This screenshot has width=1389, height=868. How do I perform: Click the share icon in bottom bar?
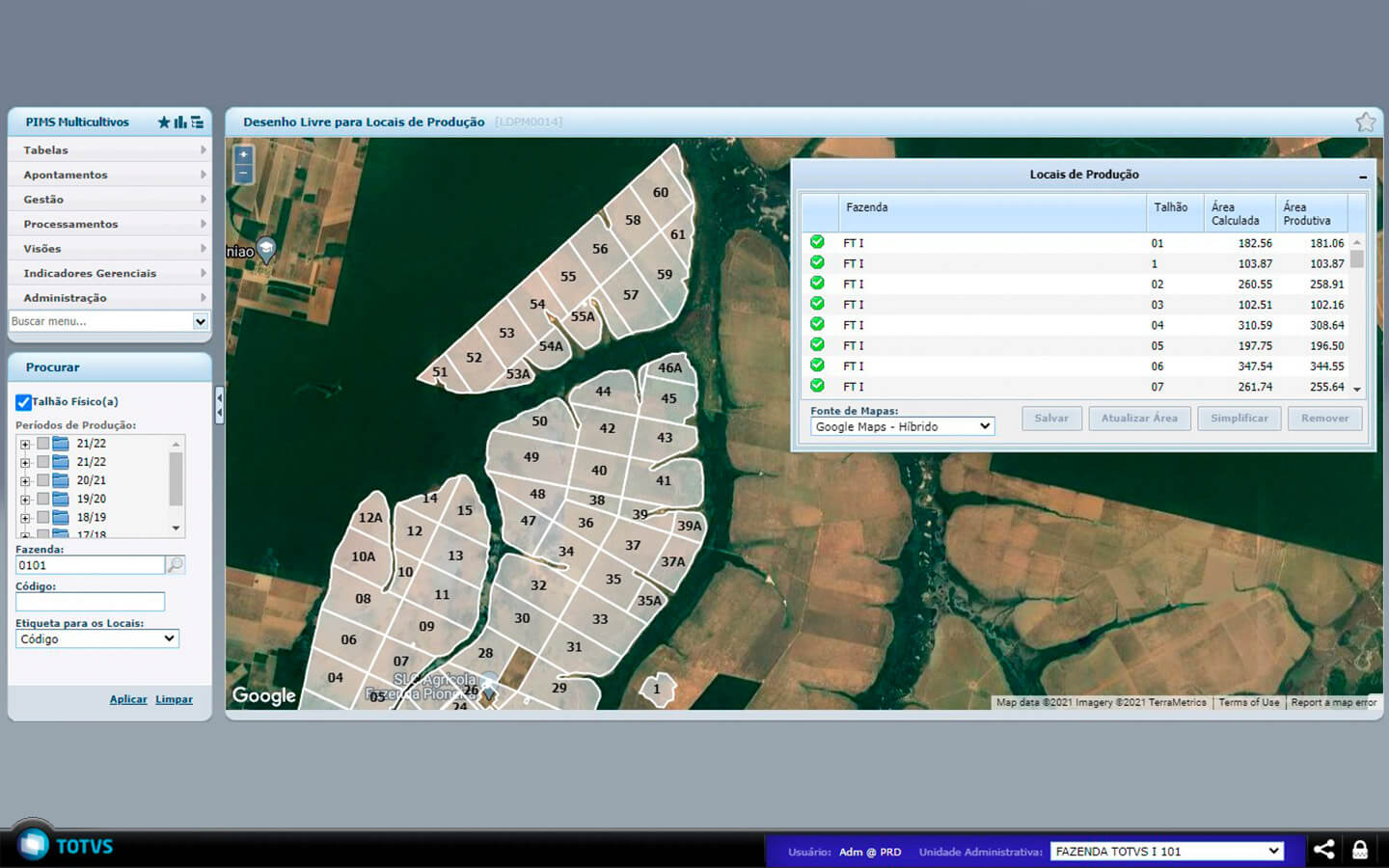1324,850
